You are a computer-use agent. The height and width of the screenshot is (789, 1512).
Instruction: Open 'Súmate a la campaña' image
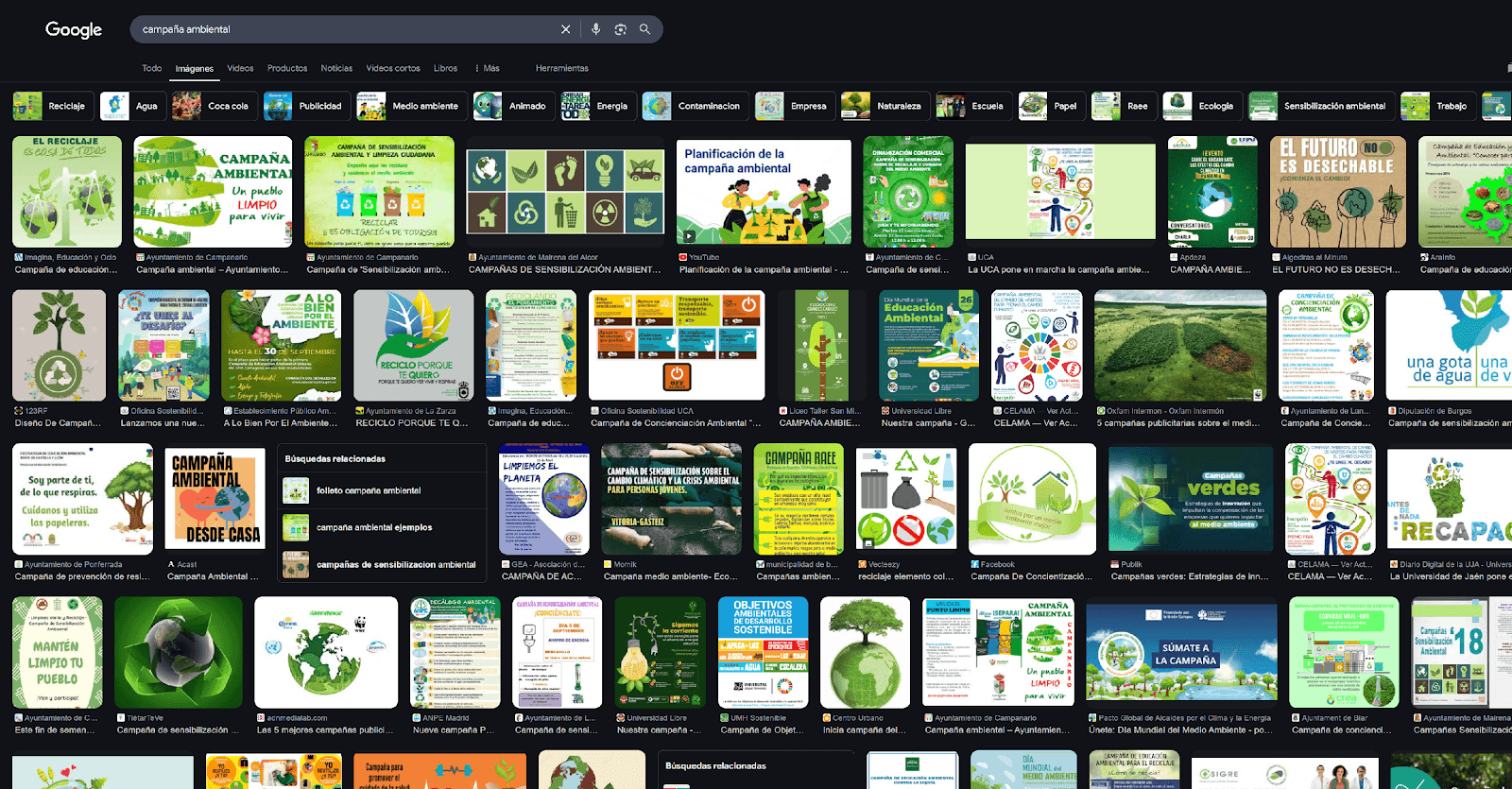(x=1182, y=652)
